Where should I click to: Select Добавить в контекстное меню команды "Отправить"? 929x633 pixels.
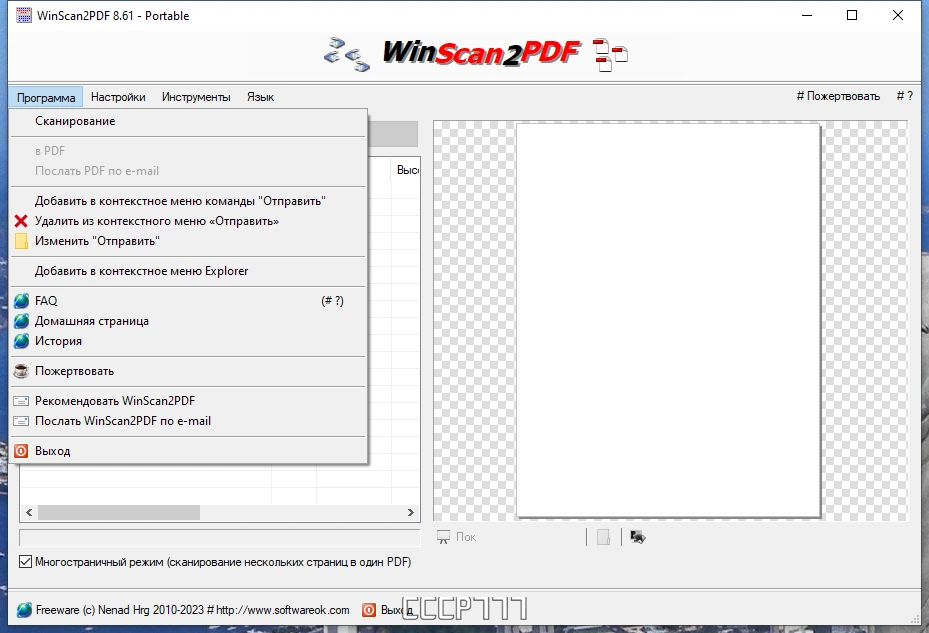(x=188, y=201)
